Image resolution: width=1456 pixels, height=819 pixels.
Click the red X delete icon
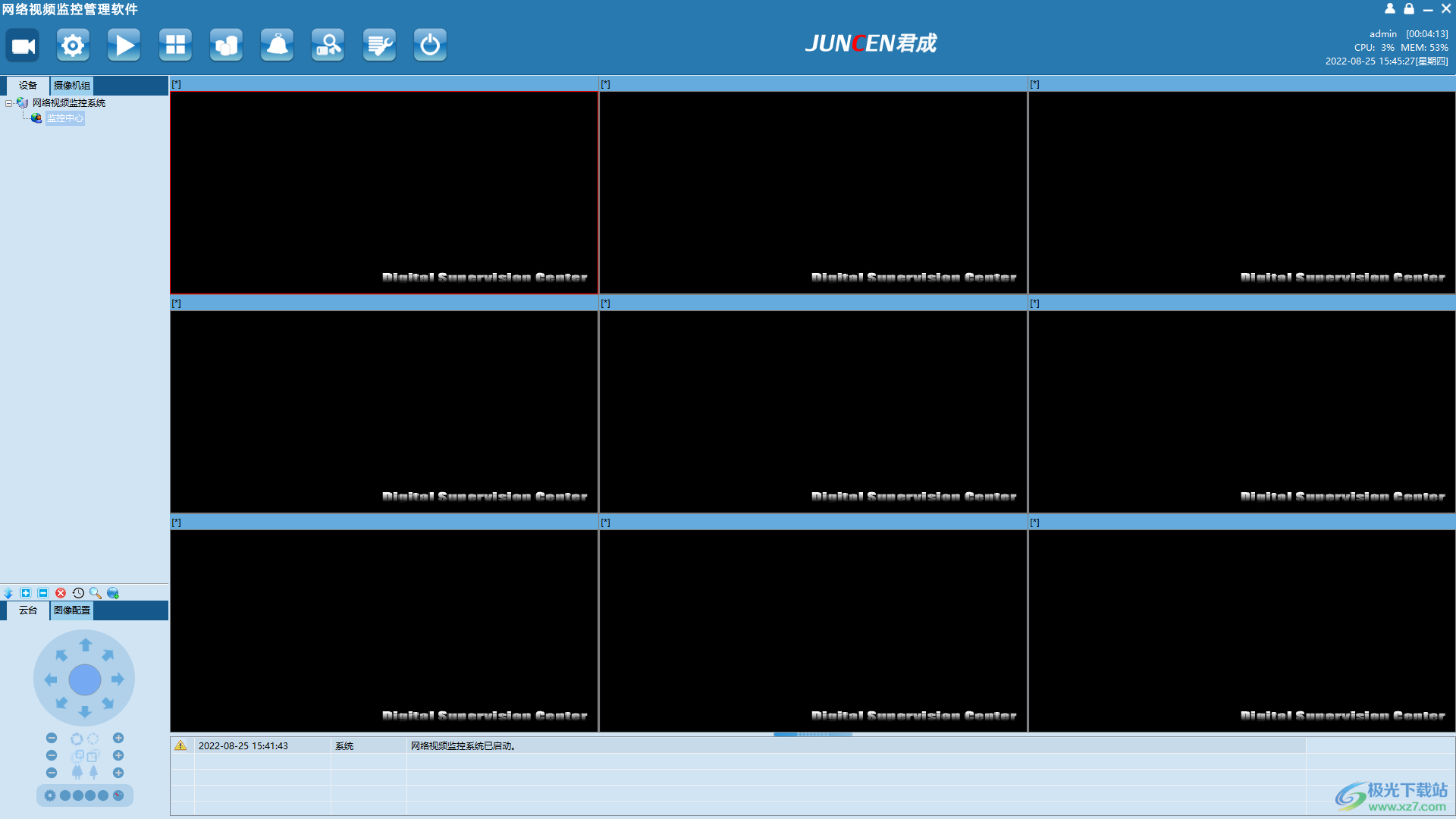[x=61, y=593]
